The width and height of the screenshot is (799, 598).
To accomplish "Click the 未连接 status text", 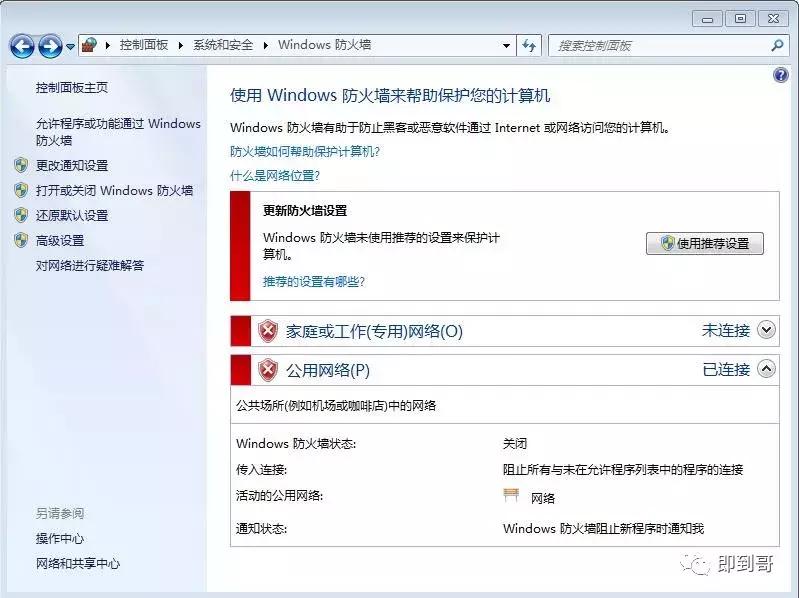I will [726, 331].
